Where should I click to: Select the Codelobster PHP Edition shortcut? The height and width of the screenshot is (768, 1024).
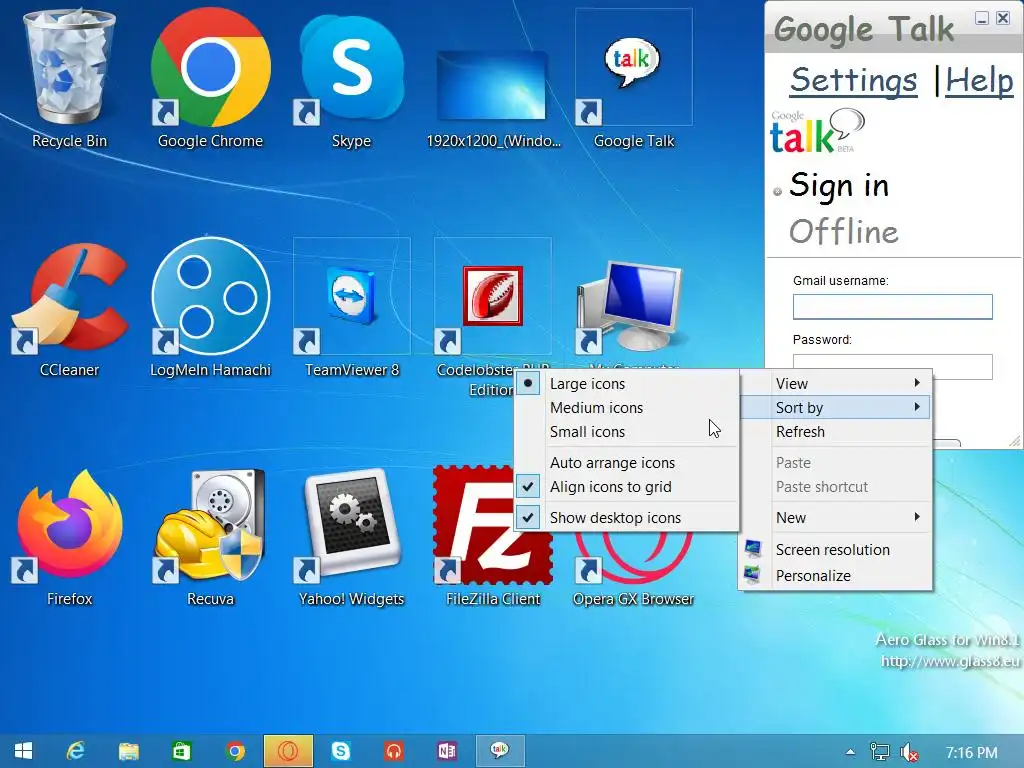(x=492, y=308)
